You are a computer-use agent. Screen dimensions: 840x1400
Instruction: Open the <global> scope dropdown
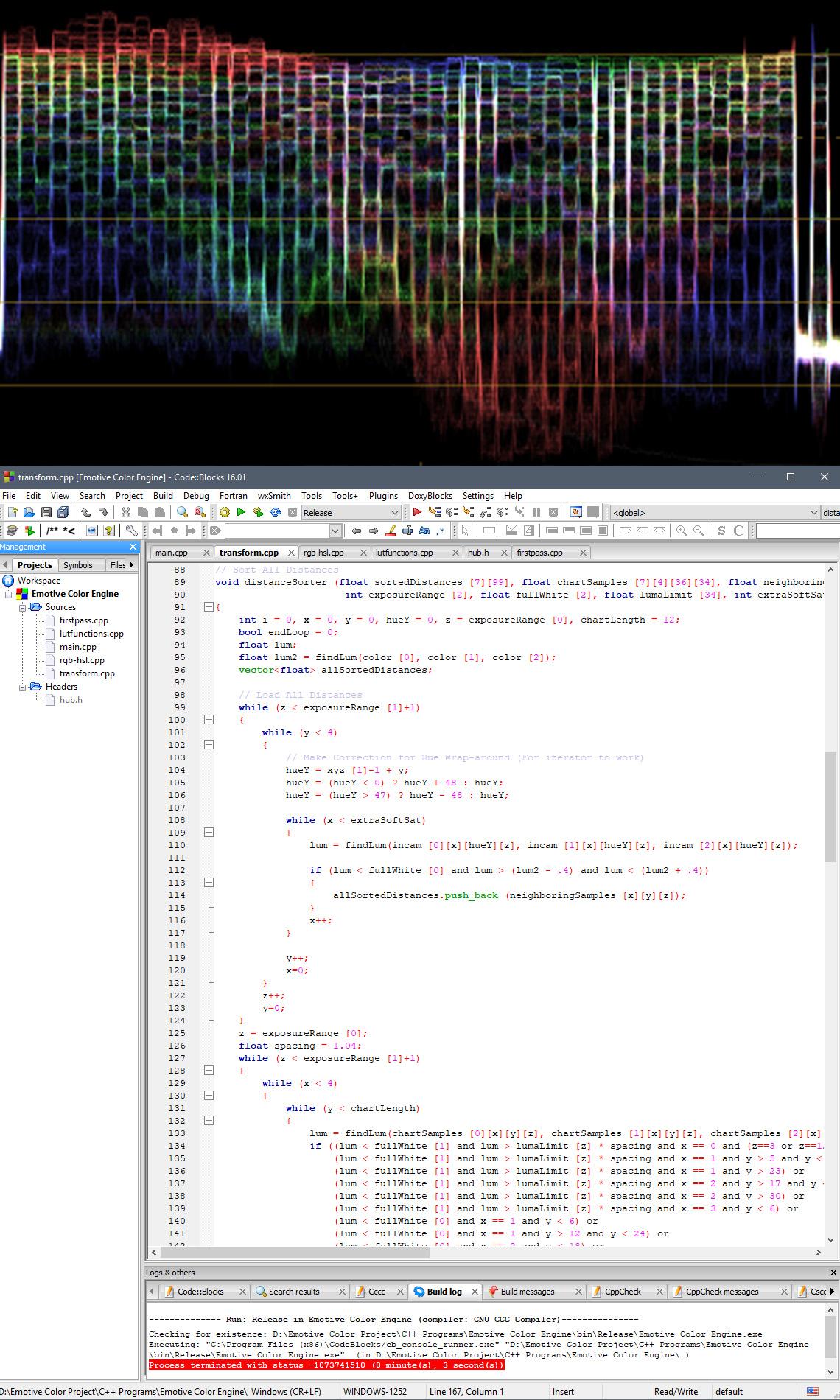[x=813, y=513]
